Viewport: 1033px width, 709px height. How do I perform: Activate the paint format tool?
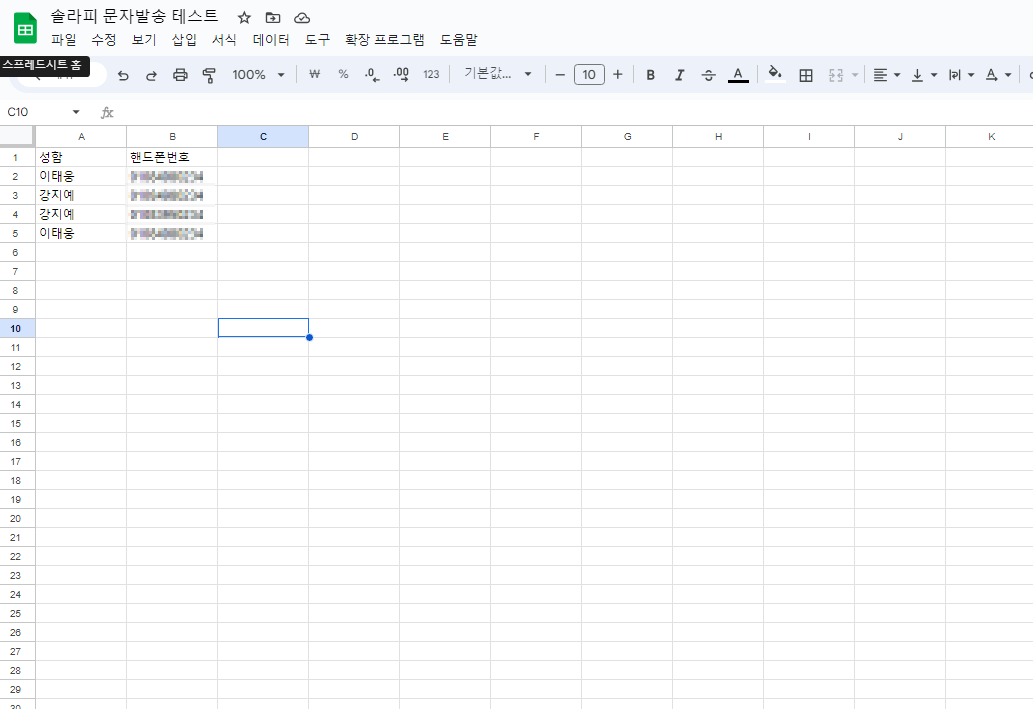pyautogui.click(x=209, y=75)
